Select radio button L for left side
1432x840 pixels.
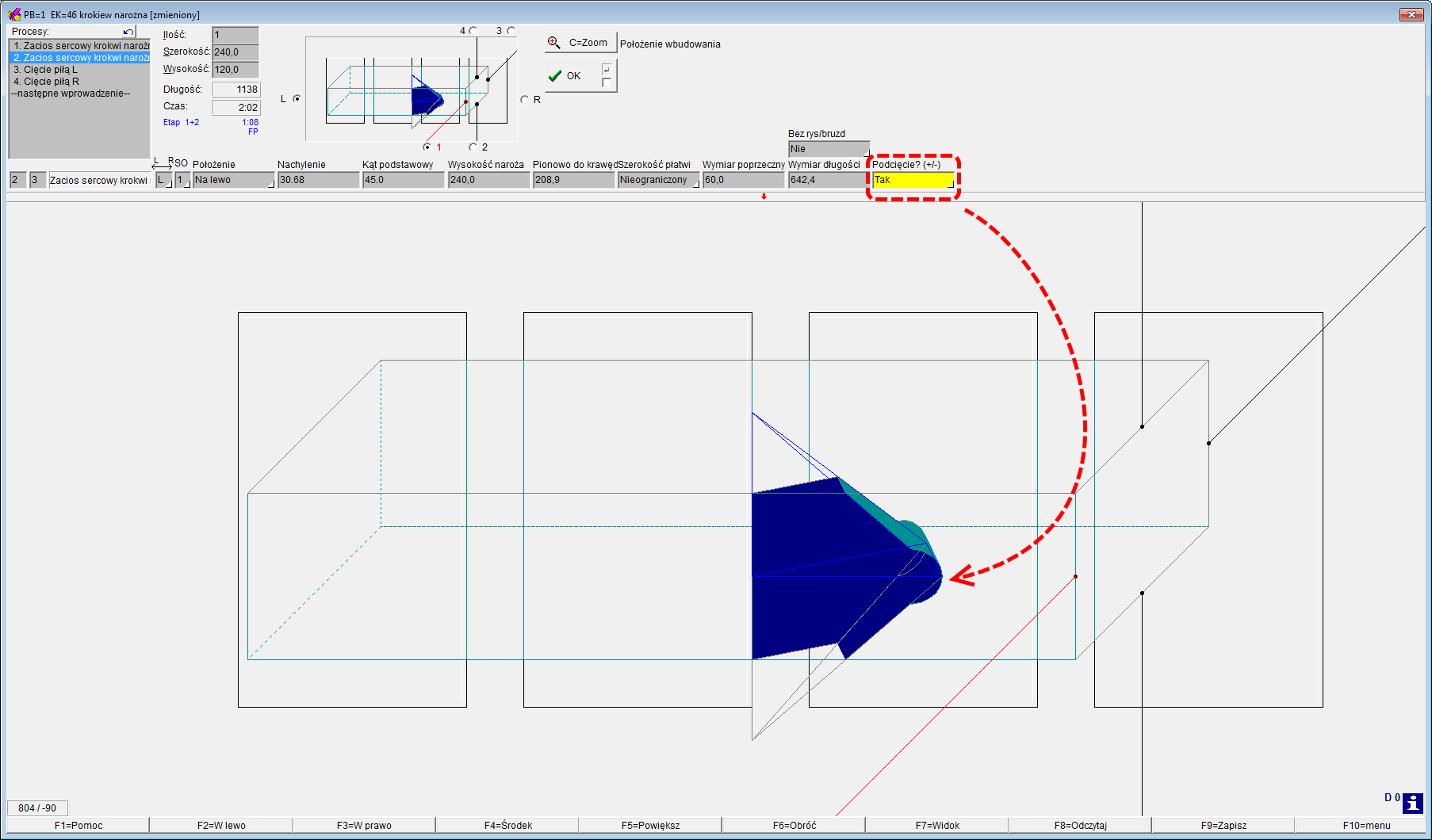[297, 99]
